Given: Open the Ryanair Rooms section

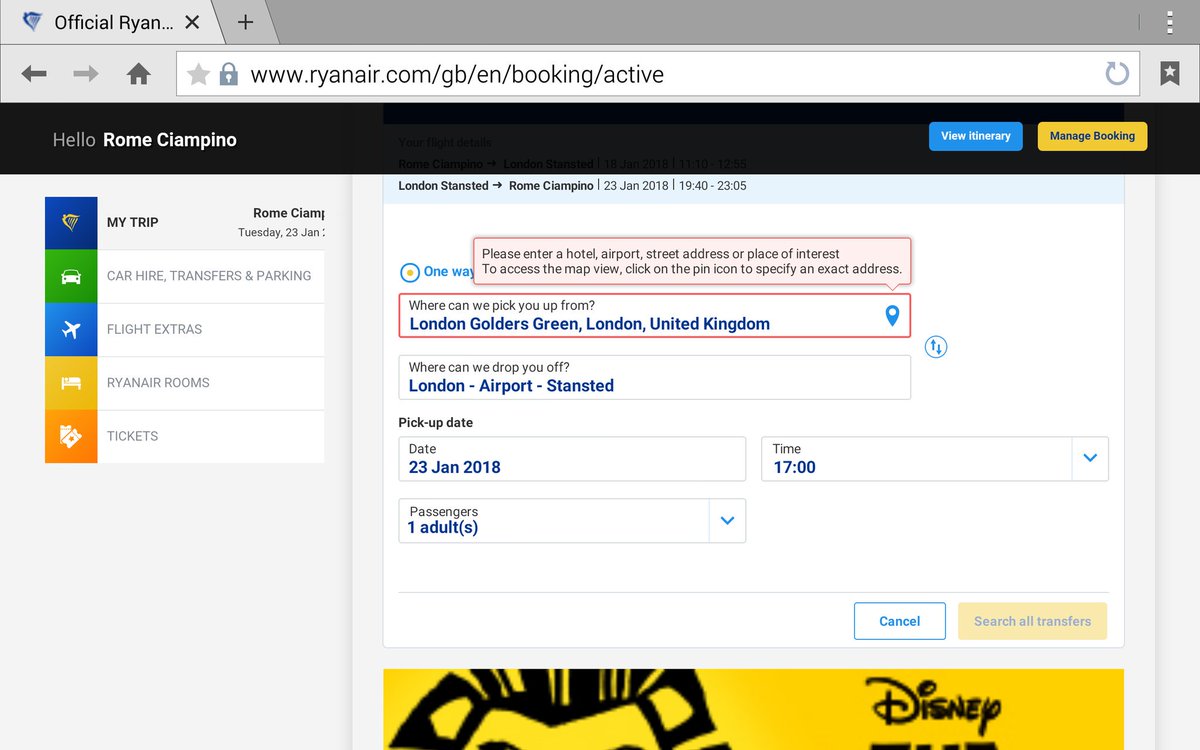Looking at the screenshot, I should tap(185, 383).
